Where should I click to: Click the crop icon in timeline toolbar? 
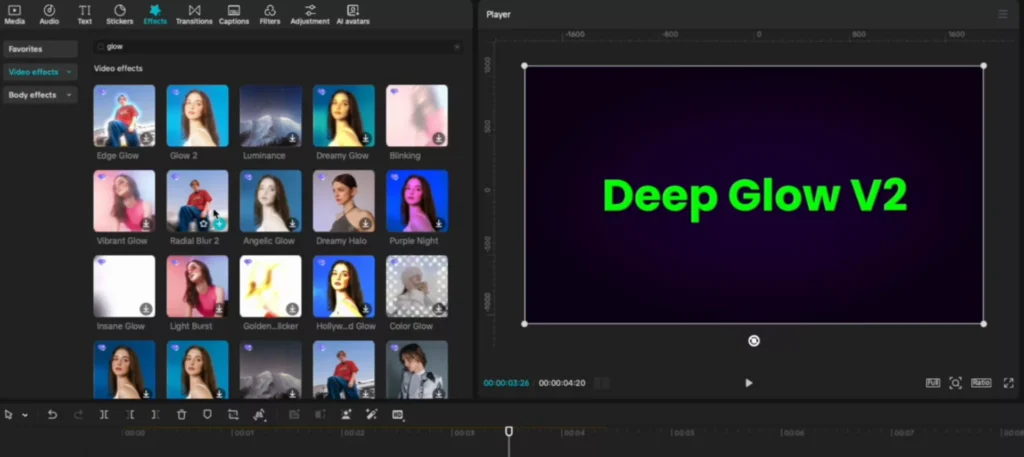[x=233, y=414]
